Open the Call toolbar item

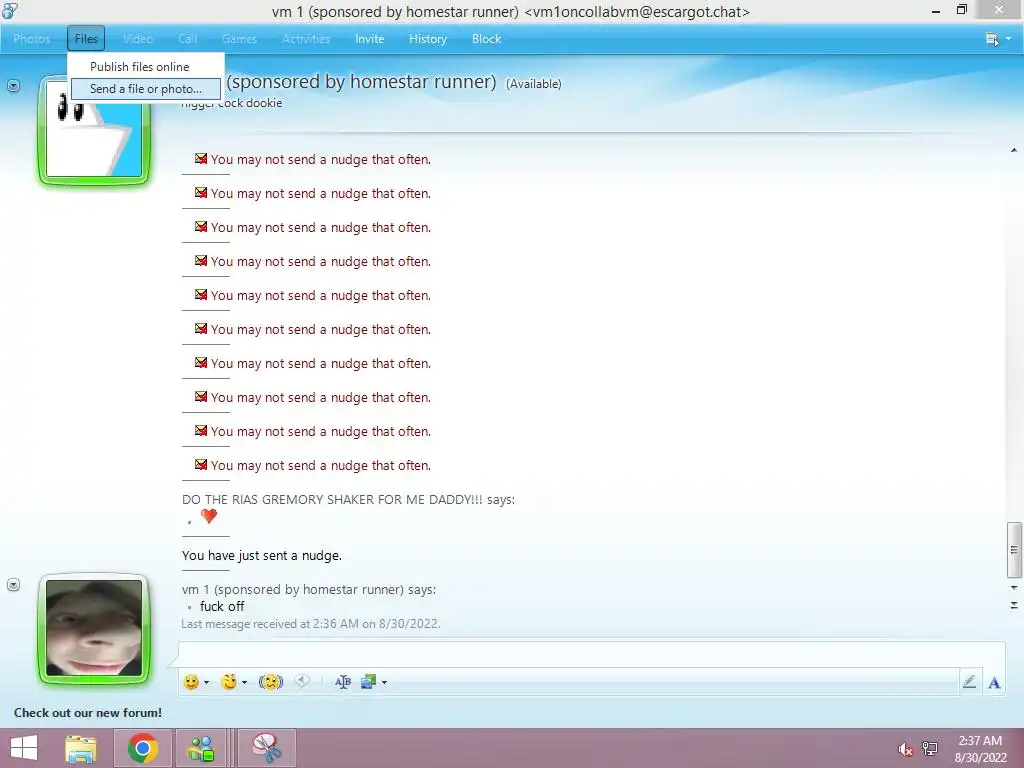click(187, 39)
